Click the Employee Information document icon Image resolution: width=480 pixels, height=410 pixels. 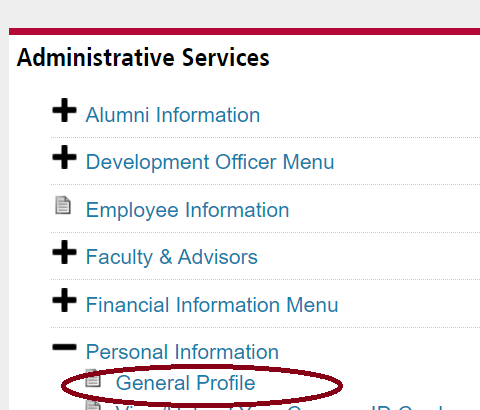[x=63, y=205]
